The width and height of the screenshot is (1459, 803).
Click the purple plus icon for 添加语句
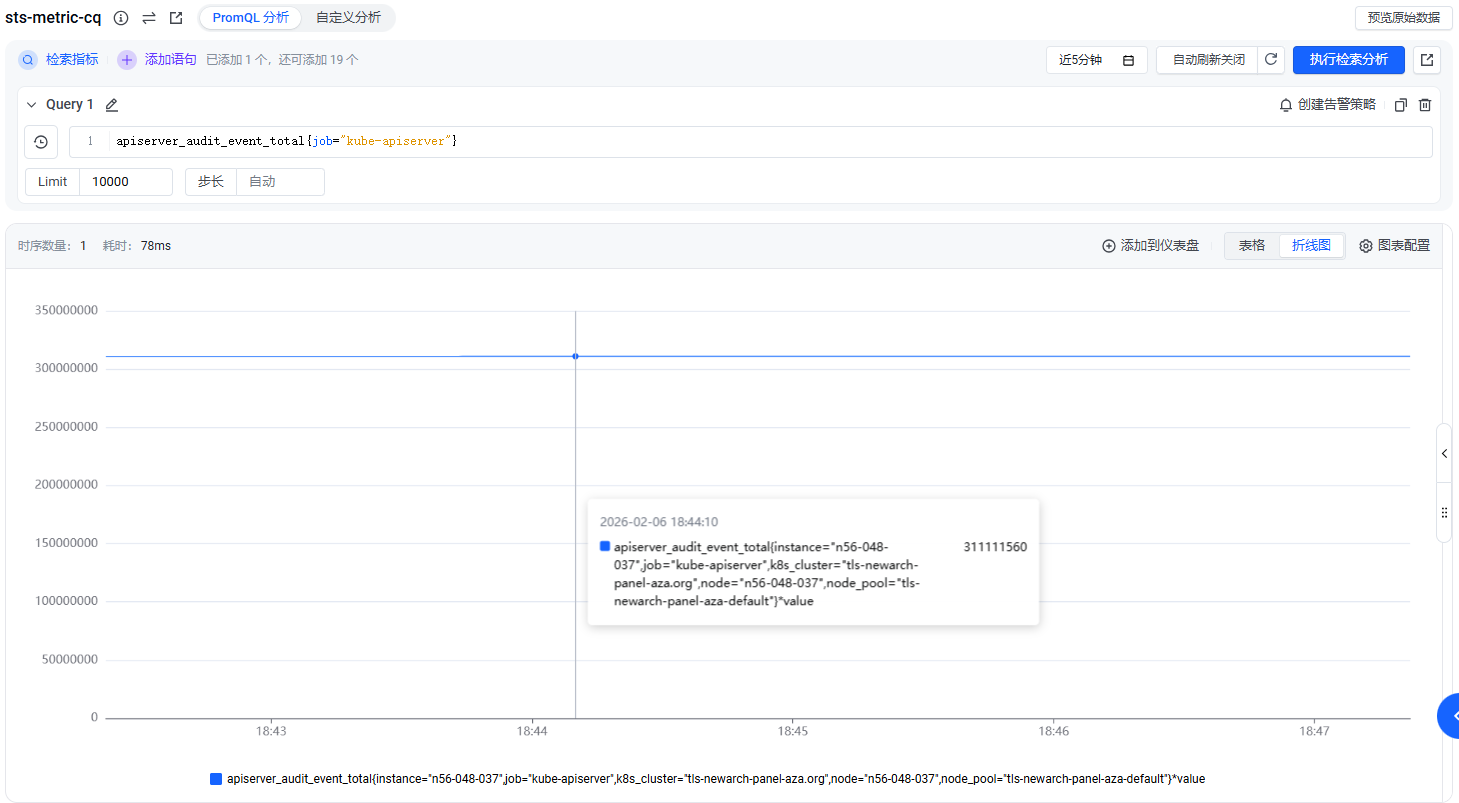pos(127,60)
